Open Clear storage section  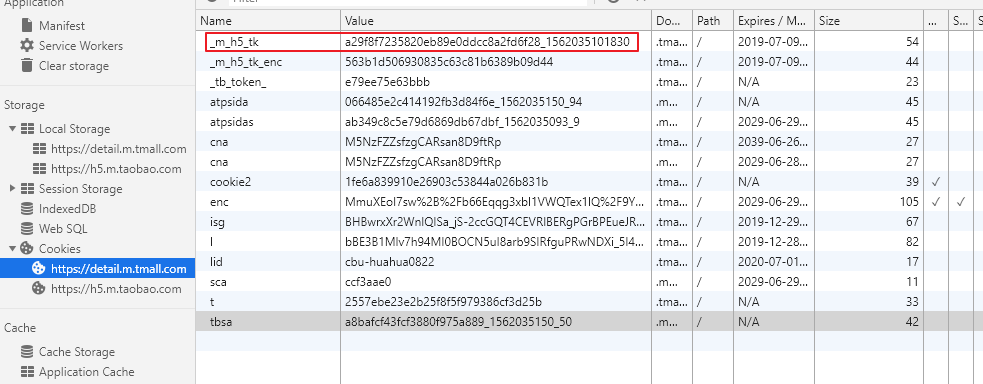[x=73, y=66]
